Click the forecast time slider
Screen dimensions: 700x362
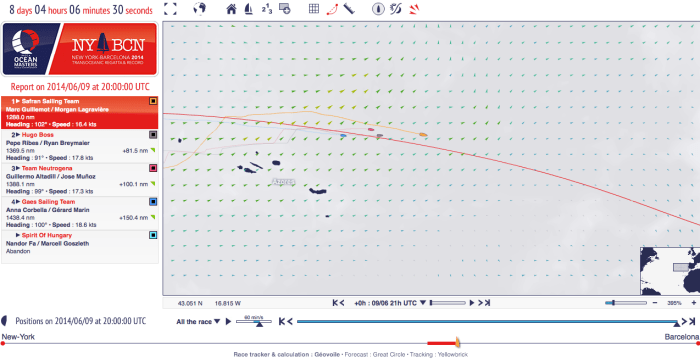click(448, 303)
